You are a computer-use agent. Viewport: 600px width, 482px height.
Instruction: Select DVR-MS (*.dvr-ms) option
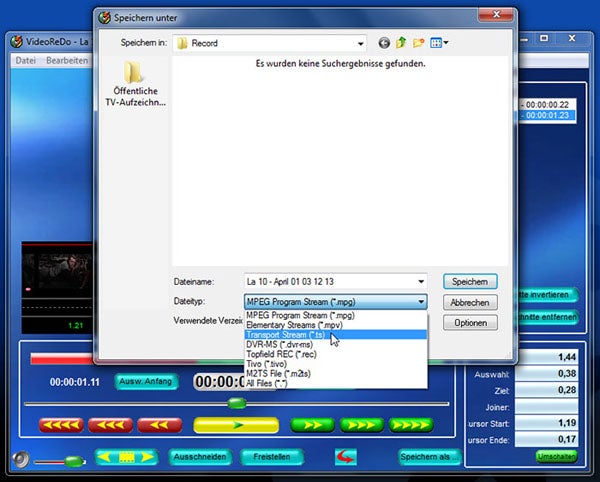(x=336, y=344)
